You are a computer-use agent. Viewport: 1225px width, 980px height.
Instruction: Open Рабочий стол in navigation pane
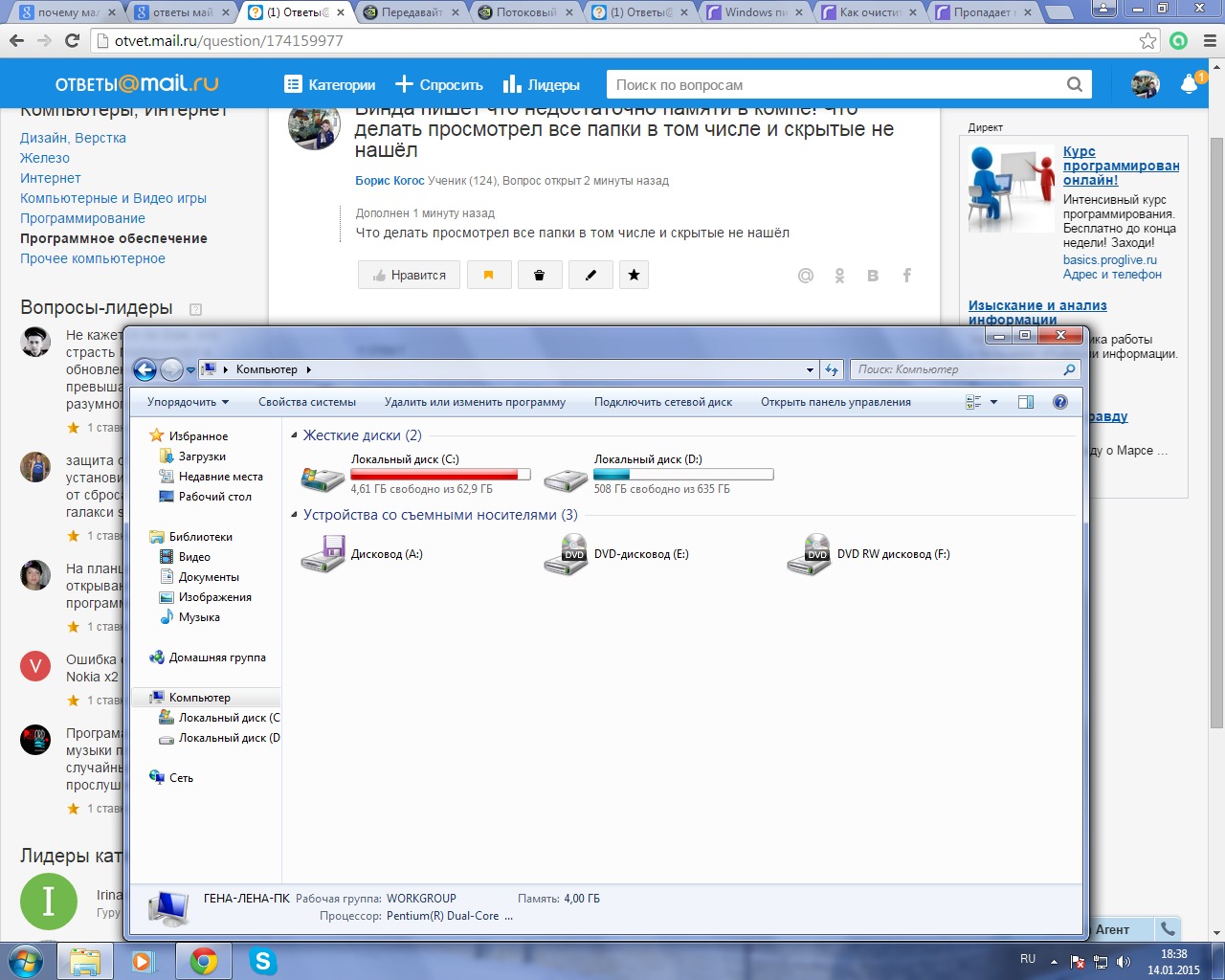click(x=214, y=497)
